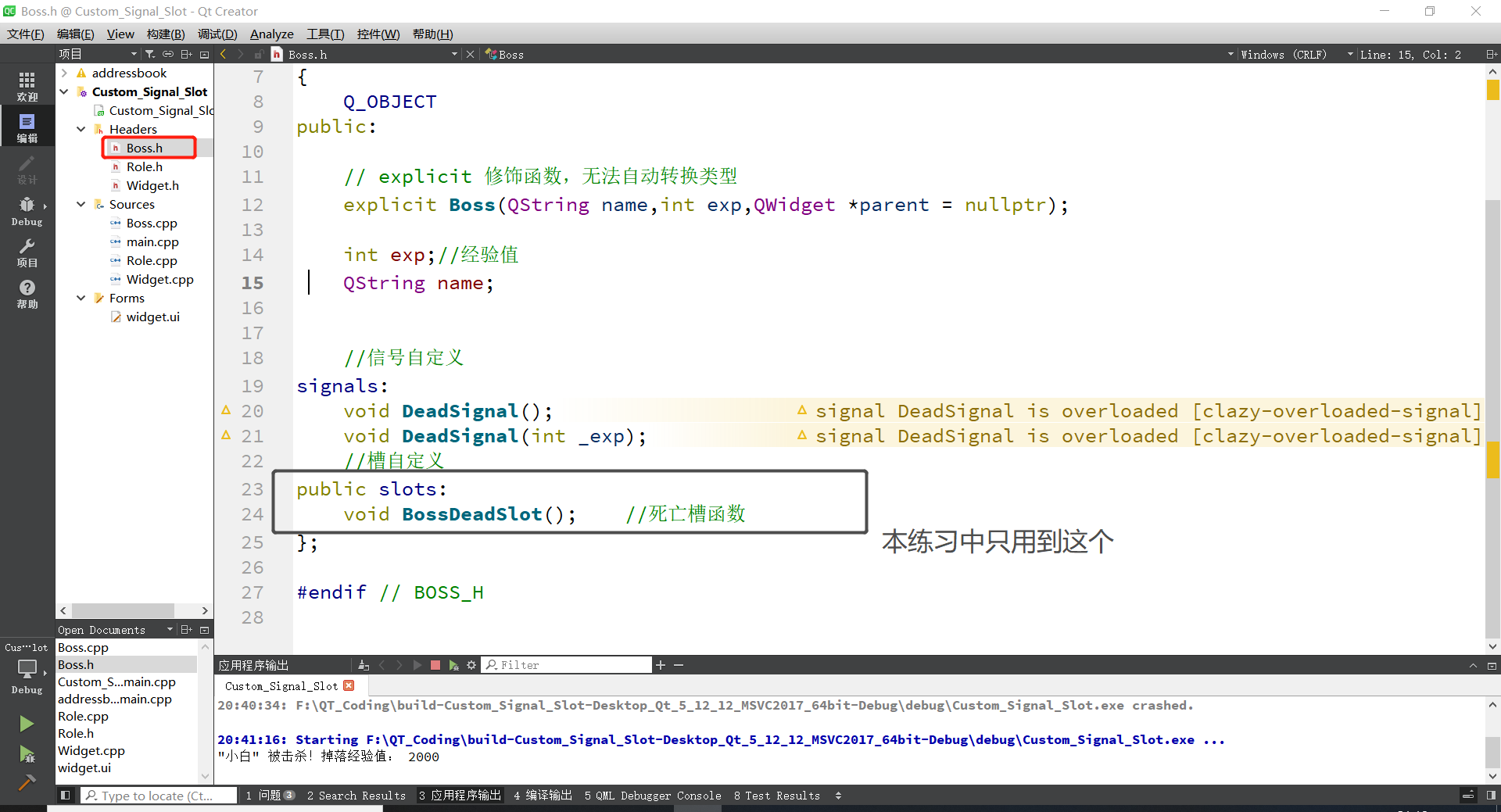The height and width of the screenshot is (812, 1501).
Task: Click Line: 15, Col: 2 indicator
Action: [x=1410, y=54]
